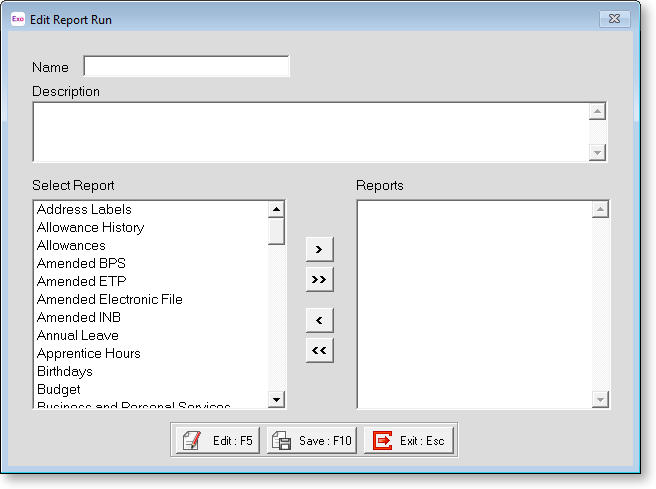This screenshot has height=489, width=656.
Task: Choose Amended BPS from Select Report list
Action: click(x=81, y=264)
